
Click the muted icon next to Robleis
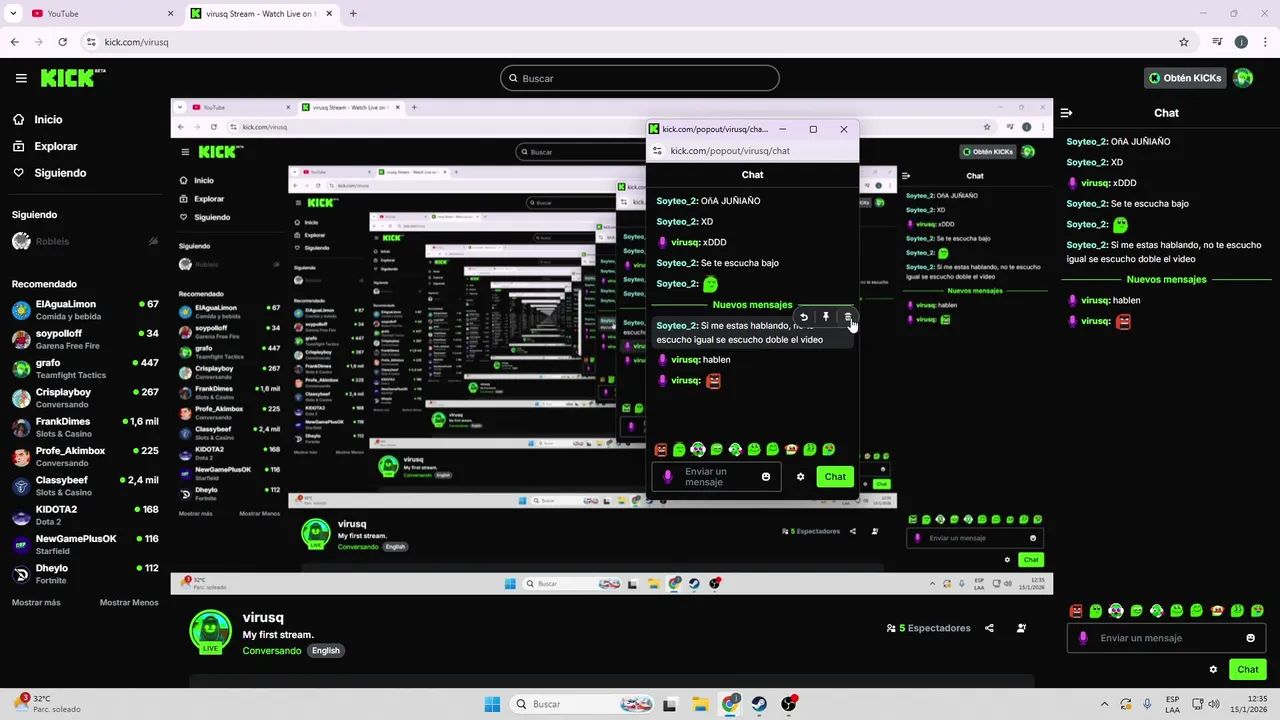point(153,241)
